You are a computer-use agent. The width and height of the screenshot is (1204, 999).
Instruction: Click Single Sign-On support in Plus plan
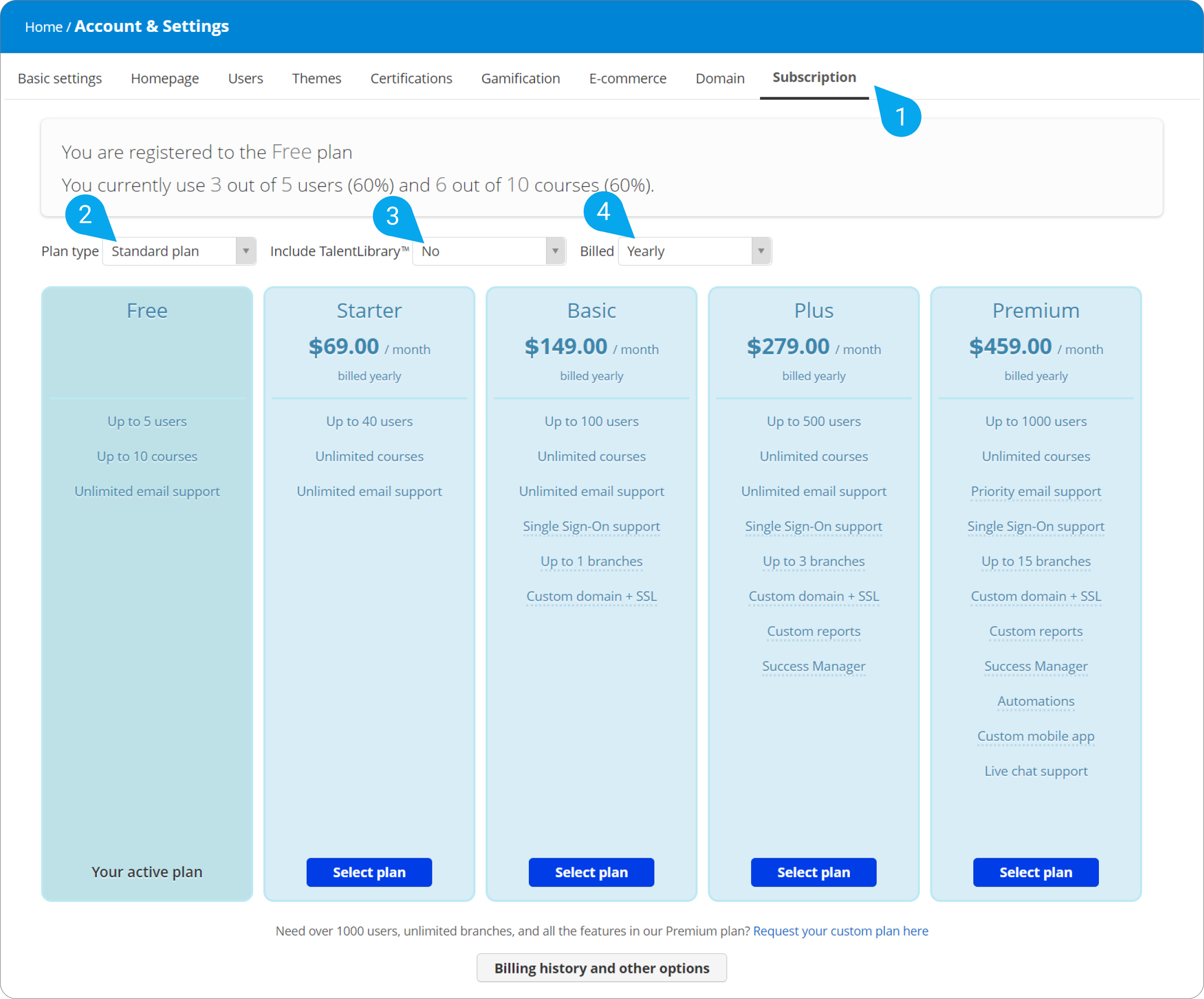click(x=813, y=526)
